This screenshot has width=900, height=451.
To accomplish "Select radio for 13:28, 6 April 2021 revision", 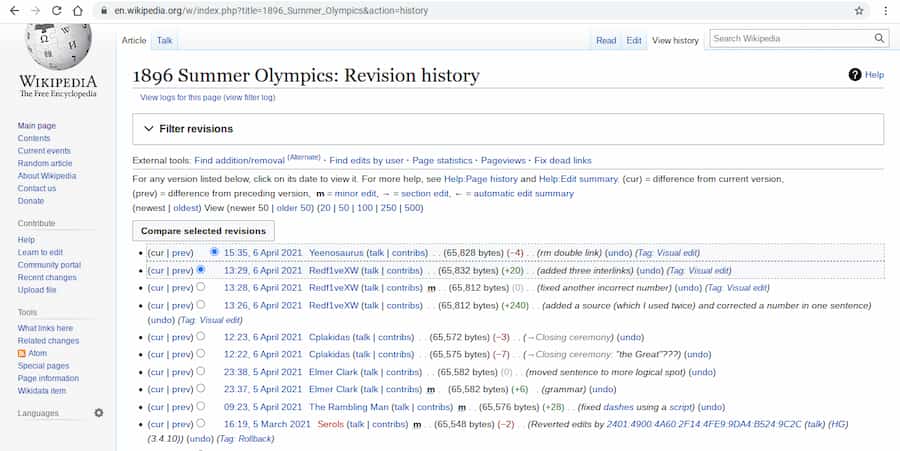I will pos(200,286).
